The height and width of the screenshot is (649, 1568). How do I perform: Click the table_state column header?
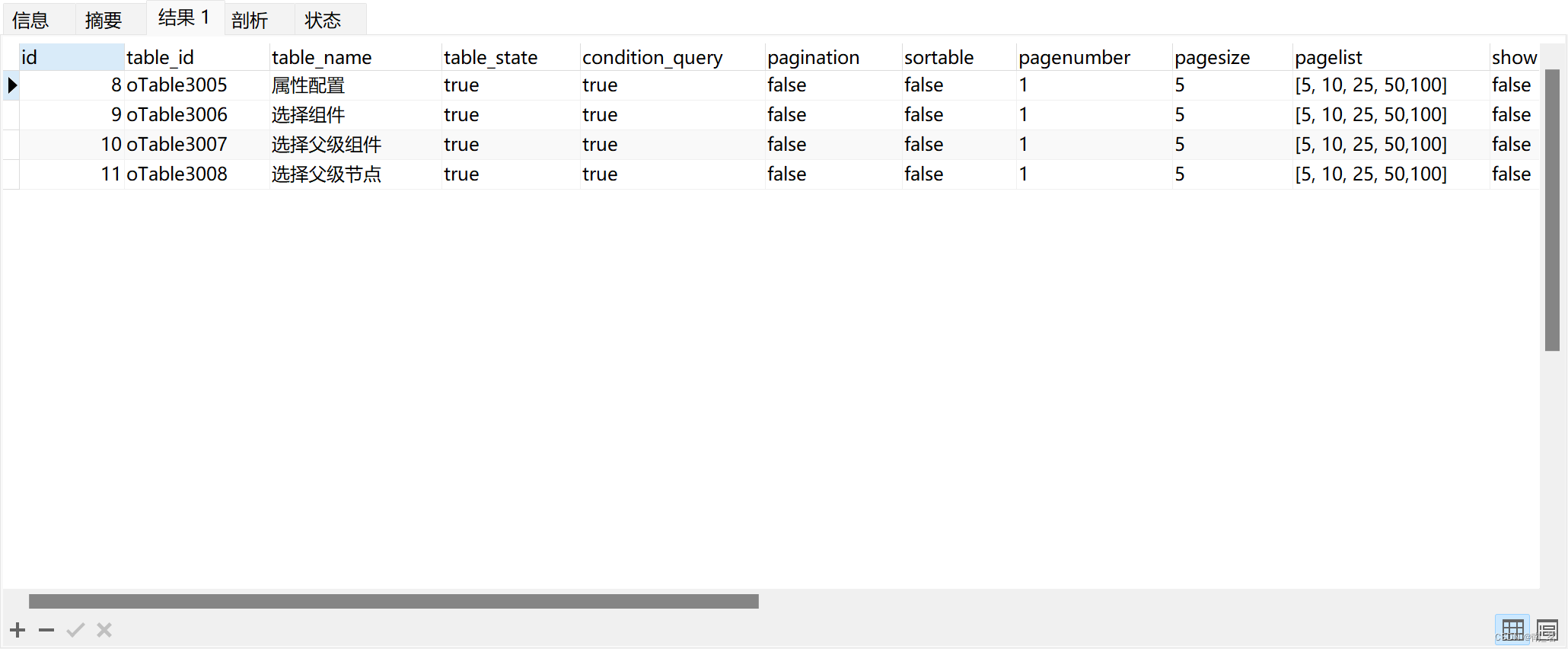[511, 57]
